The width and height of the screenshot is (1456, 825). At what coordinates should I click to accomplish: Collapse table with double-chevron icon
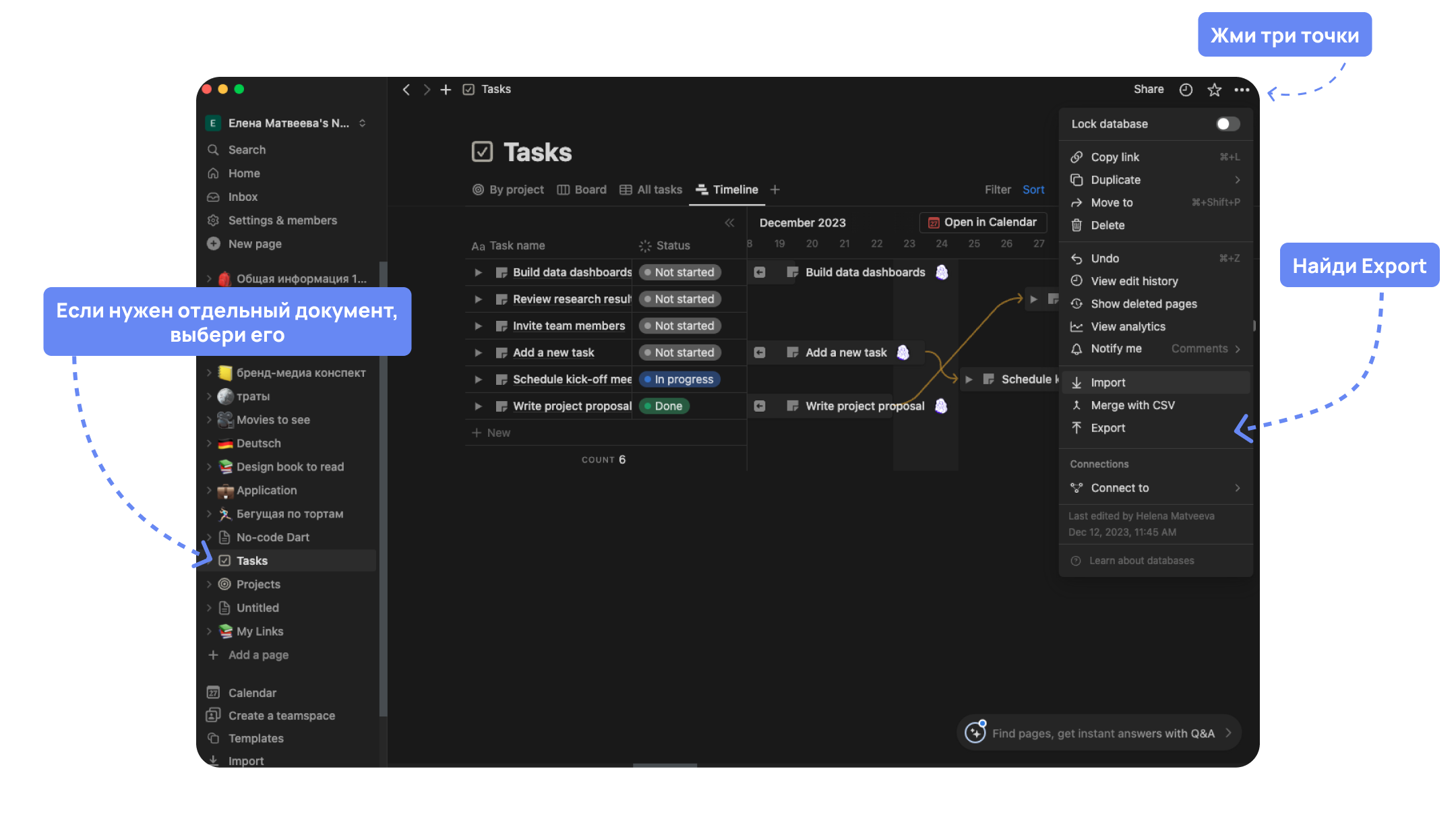pos(729,222)
